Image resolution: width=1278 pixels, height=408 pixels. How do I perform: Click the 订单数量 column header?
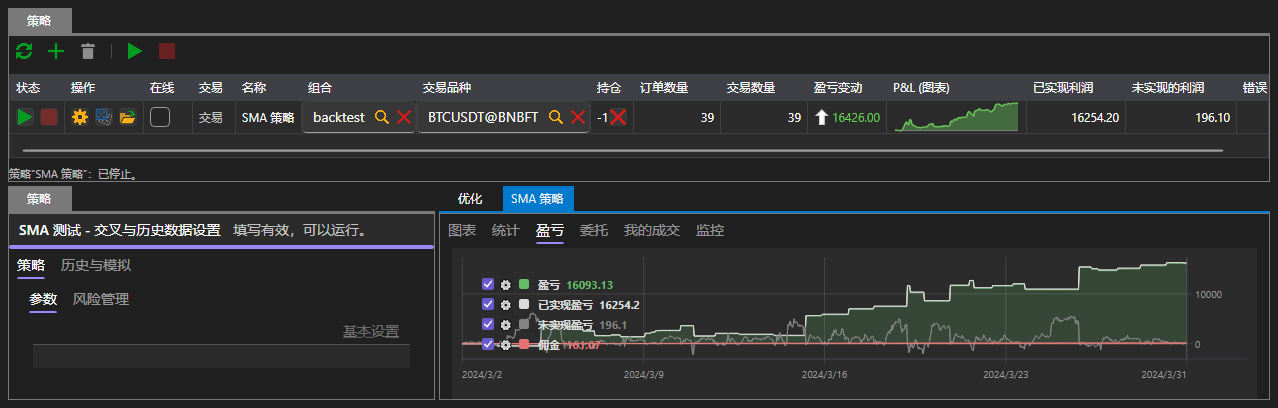pyautogui.click(x=664, y=87)
